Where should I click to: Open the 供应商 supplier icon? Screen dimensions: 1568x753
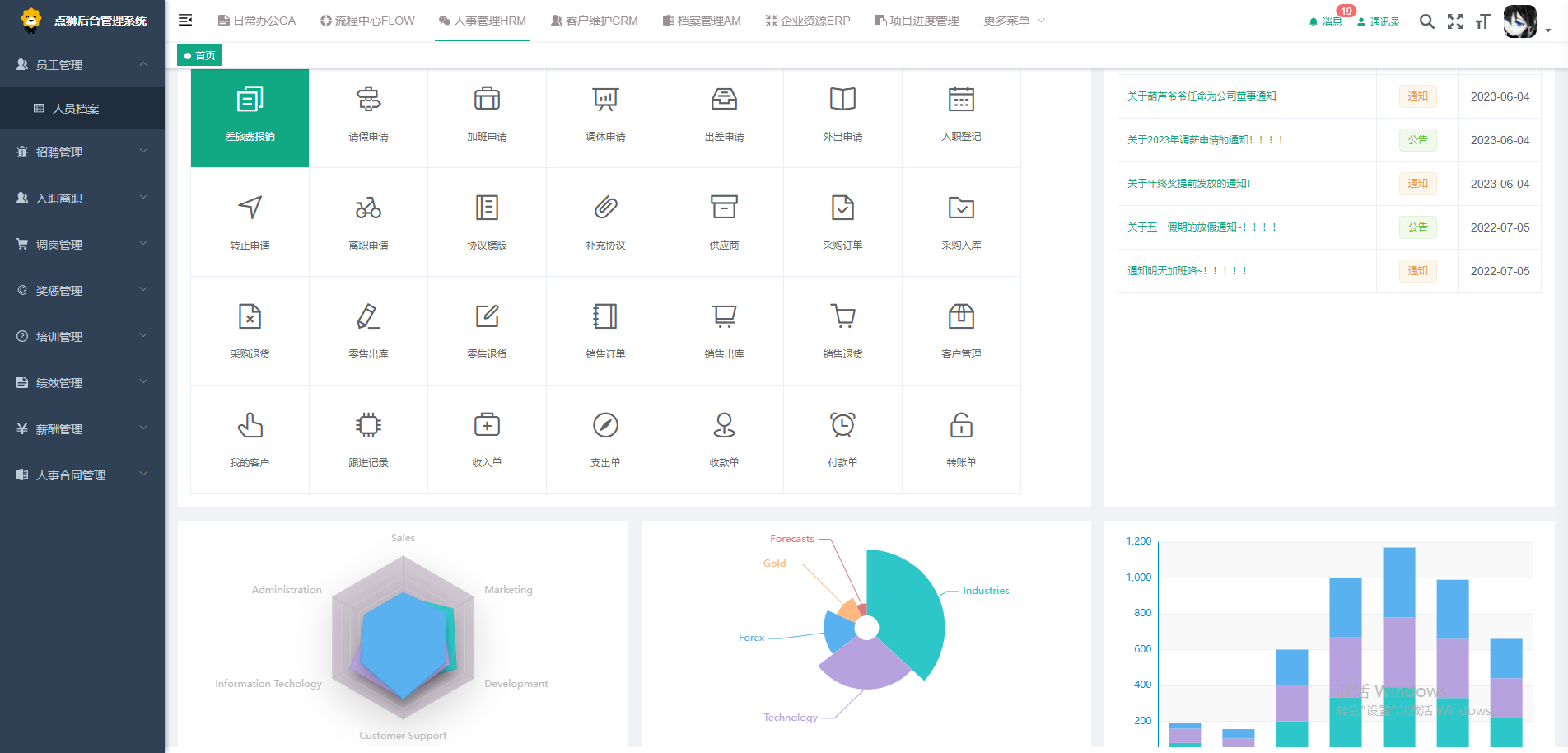tap(724, 208)
